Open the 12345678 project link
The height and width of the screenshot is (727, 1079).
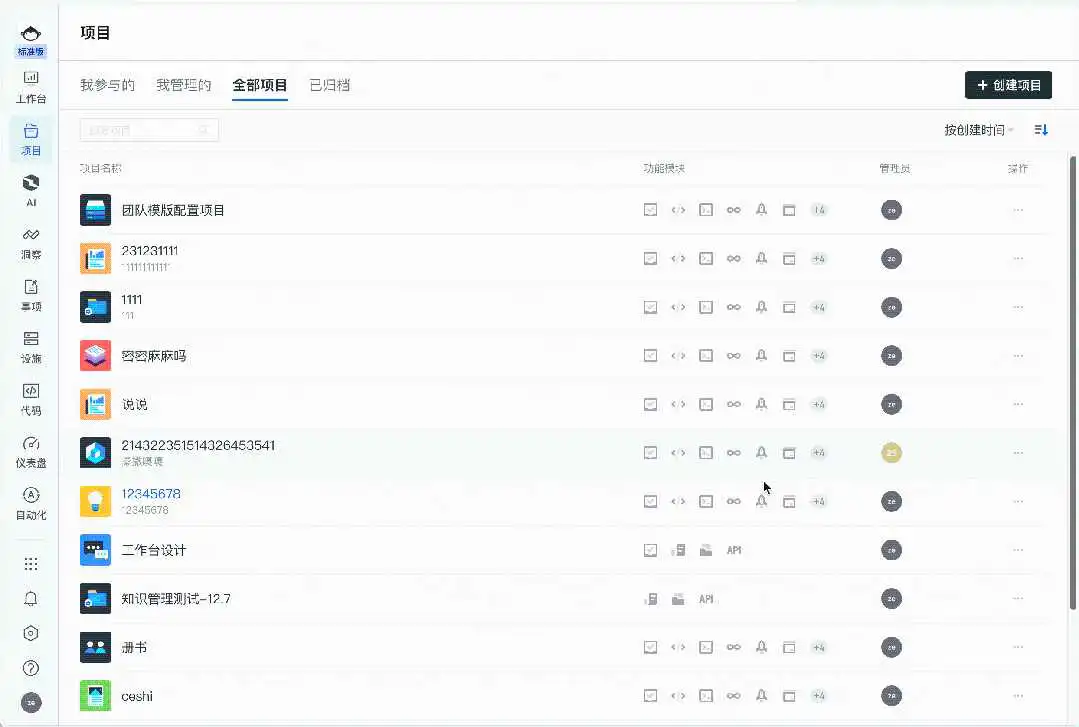pyautogui.click(x=151, y=494)
